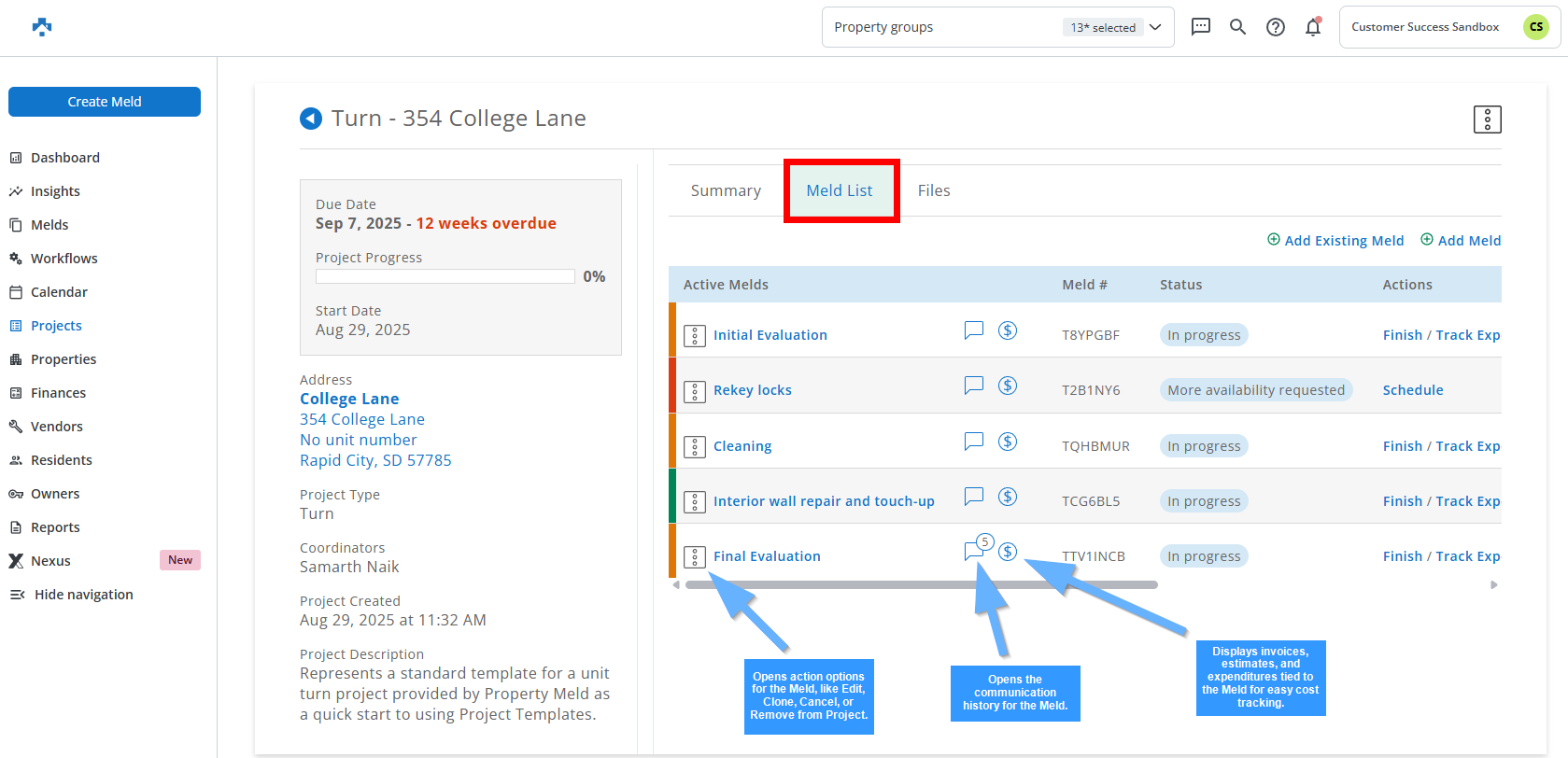The height and width of the screenshot is (758, 1568).
Task: Click dollar icon for Cleaning meld
Action: pyautogui.click(x=1007, y=442)
